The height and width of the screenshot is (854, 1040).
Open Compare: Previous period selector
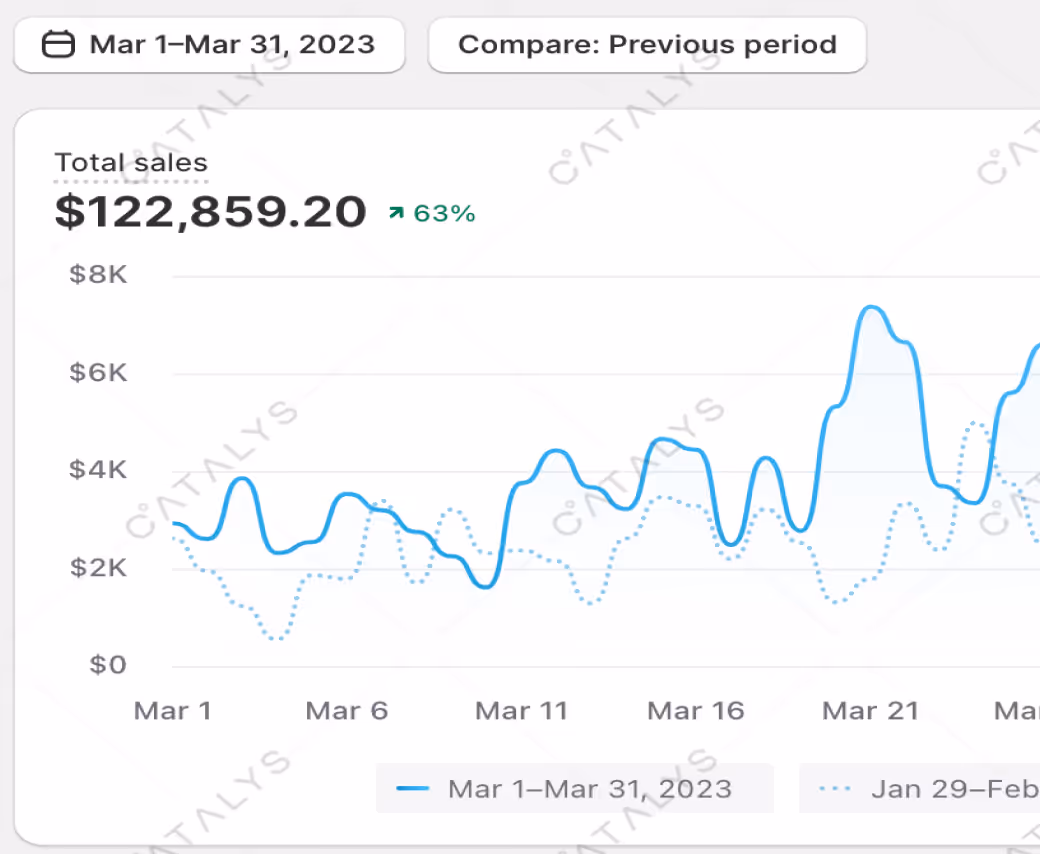click(x=647, y=45)
